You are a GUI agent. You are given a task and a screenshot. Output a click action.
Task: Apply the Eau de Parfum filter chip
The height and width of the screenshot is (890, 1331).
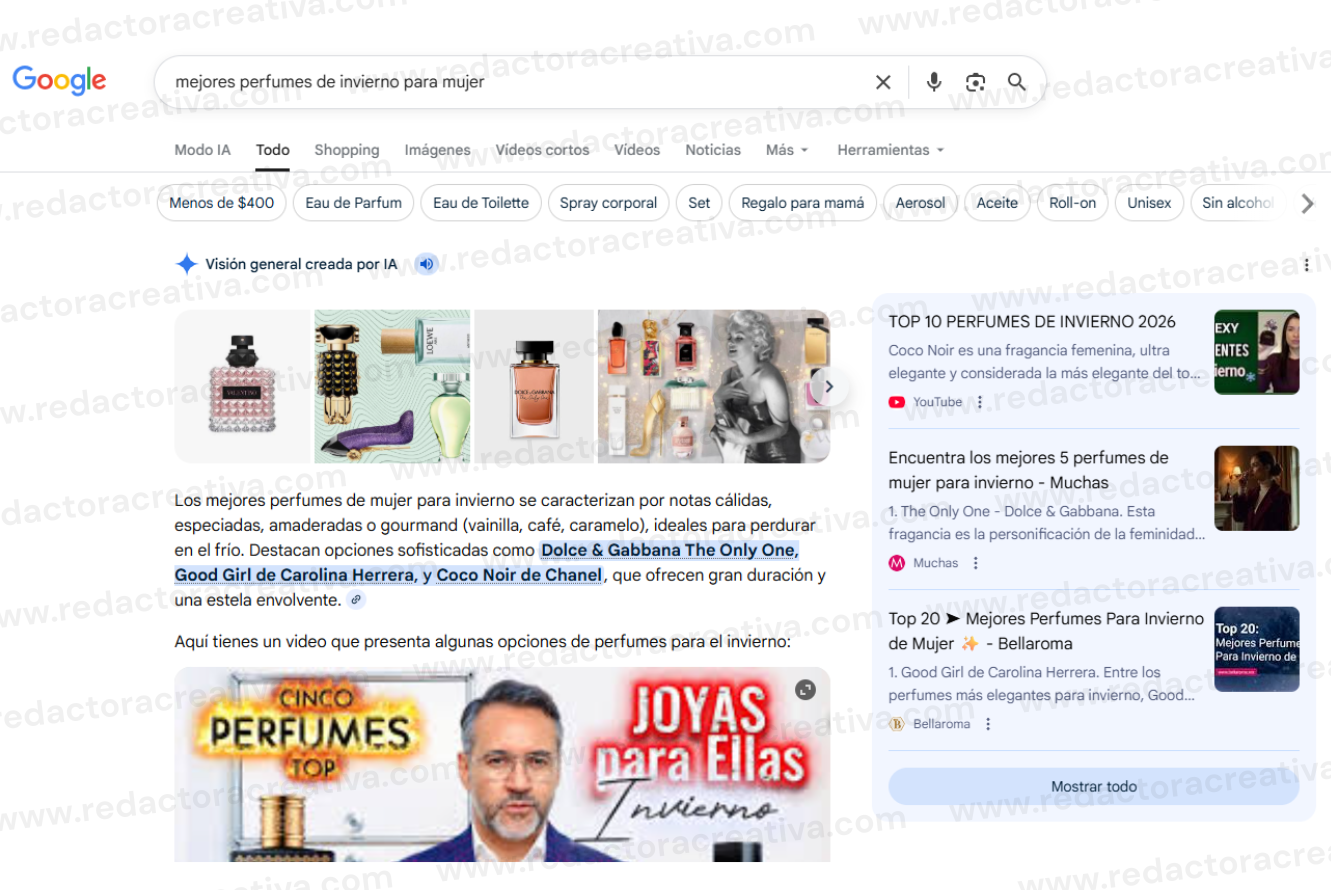tap(354, 203)
